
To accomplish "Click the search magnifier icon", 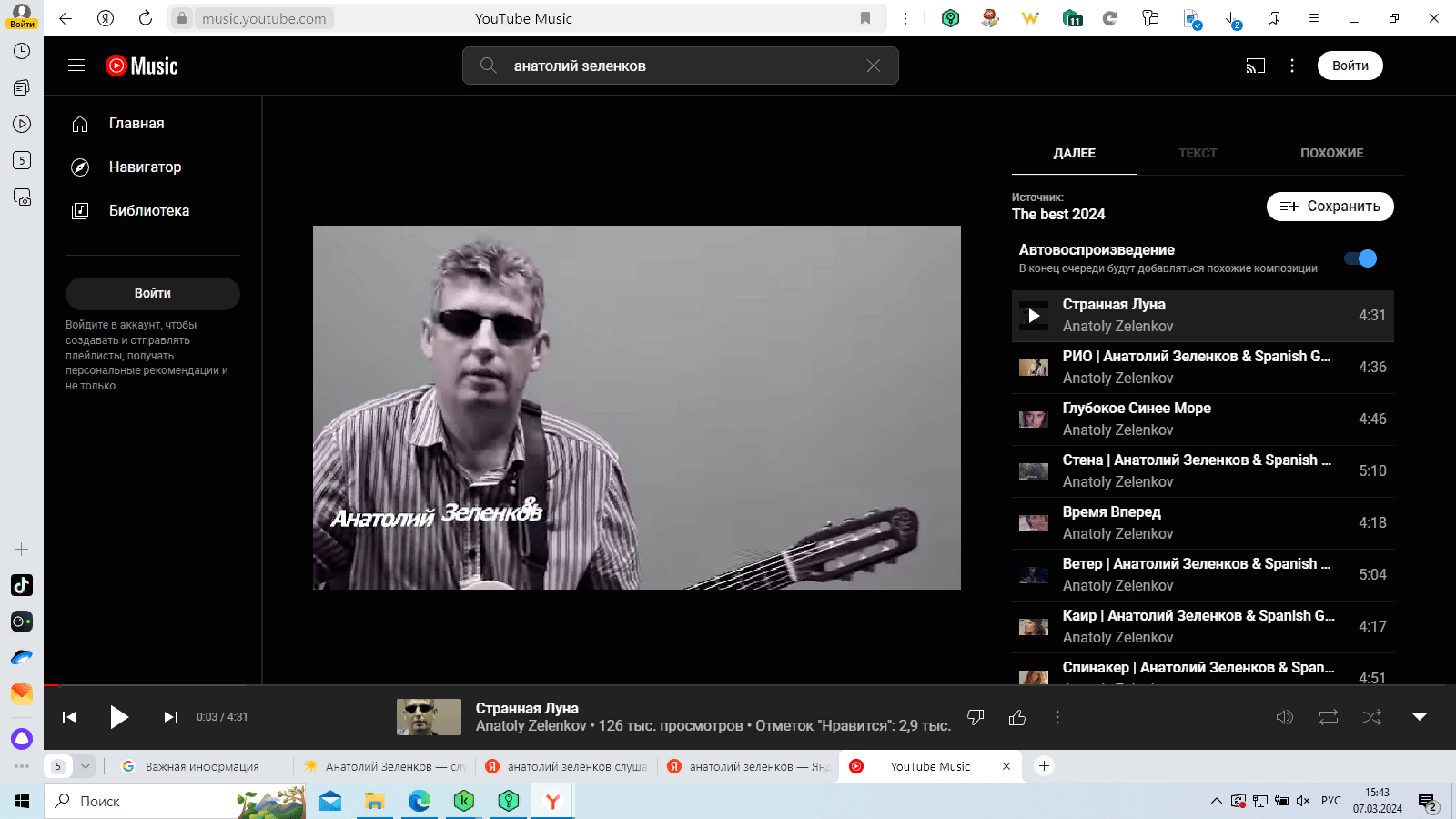I will click(x=489, y=66).
